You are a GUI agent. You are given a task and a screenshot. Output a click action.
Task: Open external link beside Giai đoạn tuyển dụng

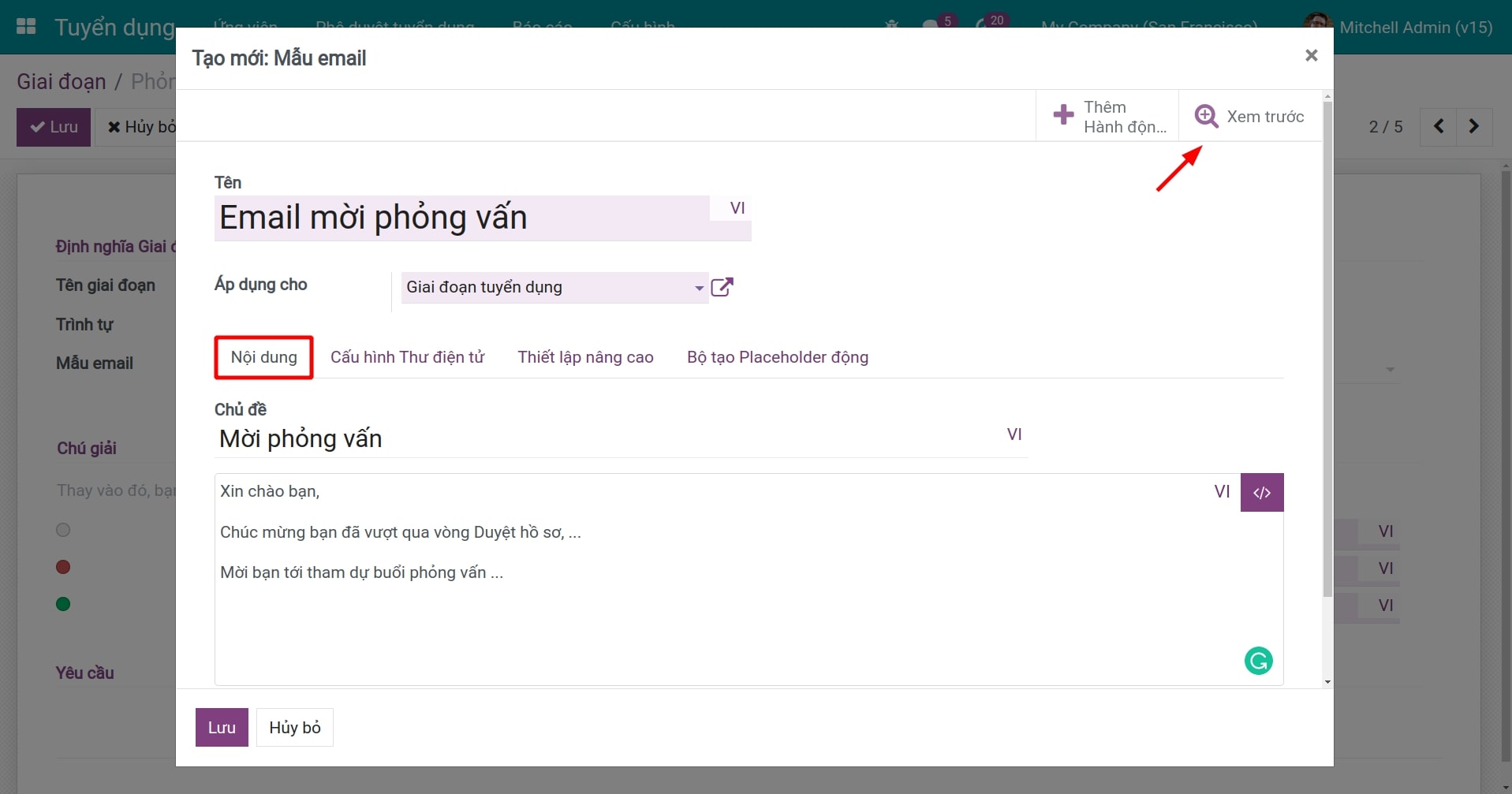click(722, 287)
